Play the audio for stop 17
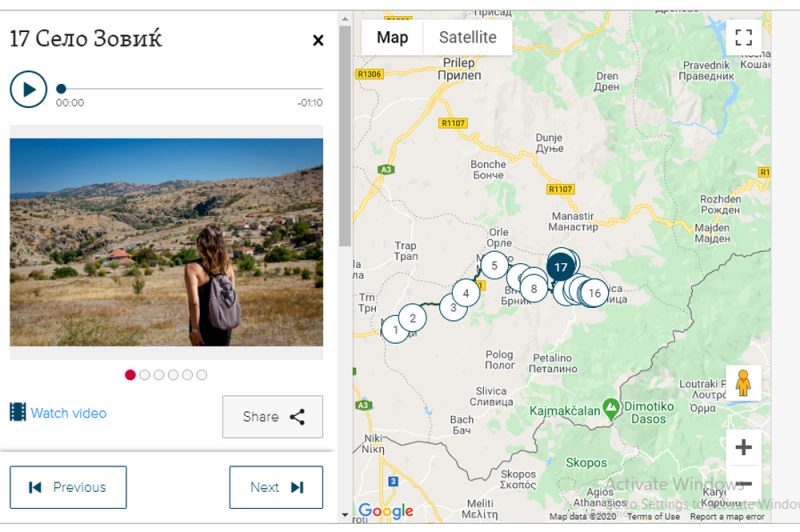Image resolution: width=800 pixels, height=532 pixels. 28,89
